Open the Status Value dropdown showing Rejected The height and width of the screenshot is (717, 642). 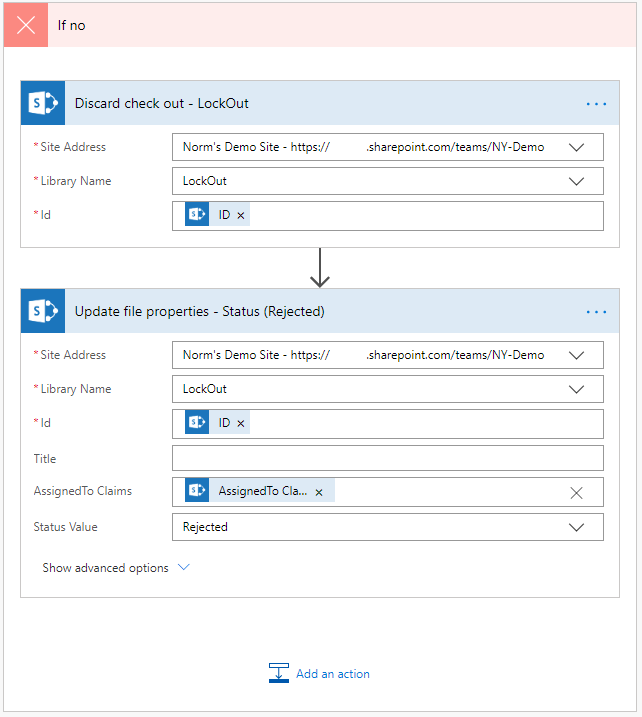pos(576,527)
